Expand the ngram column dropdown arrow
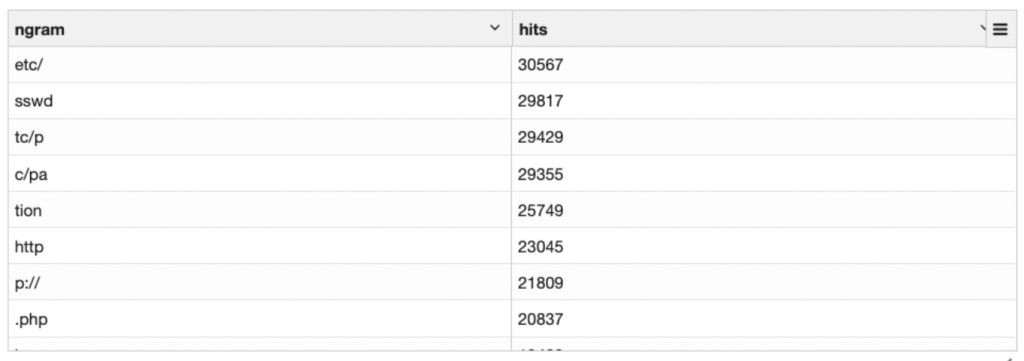The width and height of the screenshot is (1024, 361). coord(494,28)
